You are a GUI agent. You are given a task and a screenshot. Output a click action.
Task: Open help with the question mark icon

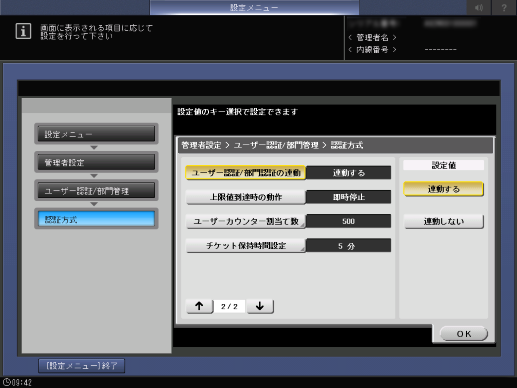click(x=504, y=7)
